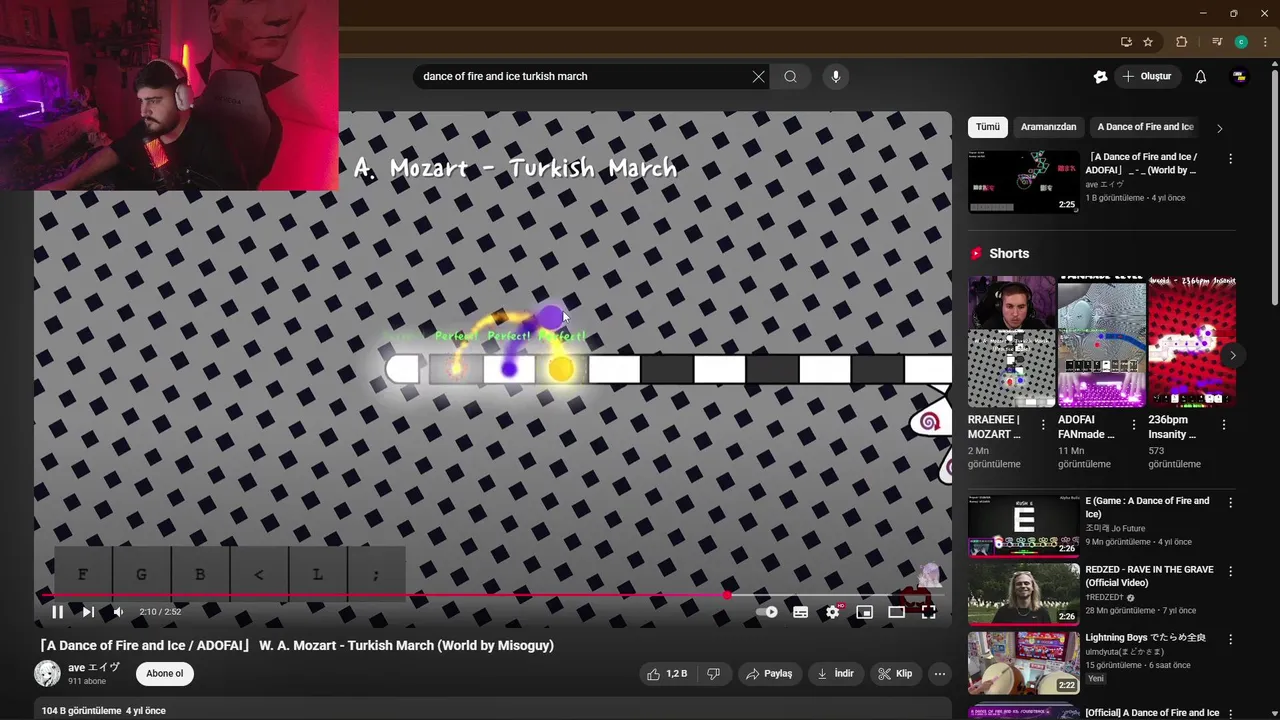Click the video title below the player
This screenshot has width=1280, height=720.
pyautogui.click(x=296, y=646)
